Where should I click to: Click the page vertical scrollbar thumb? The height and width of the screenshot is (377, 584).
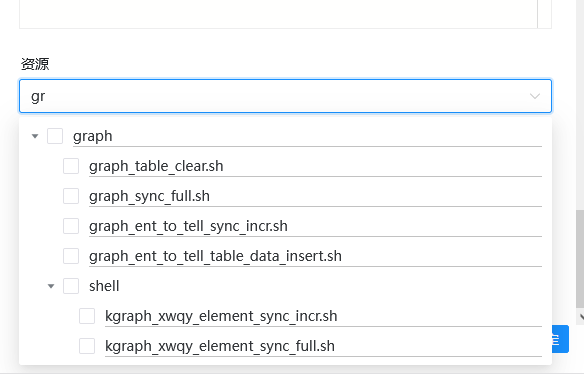pos(580,259)
